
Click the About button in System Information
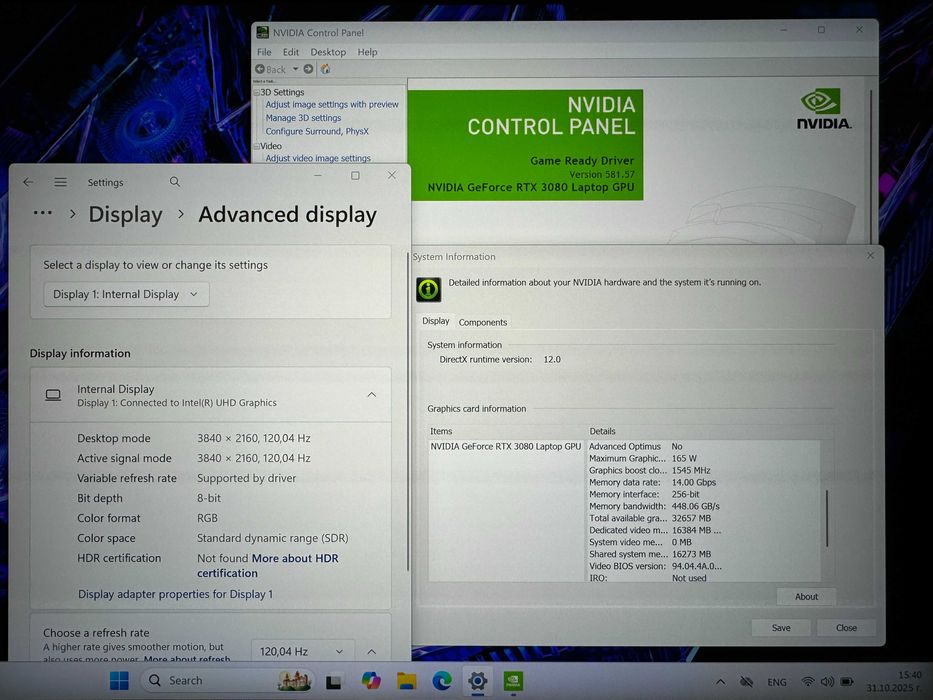tap(806, 596)
